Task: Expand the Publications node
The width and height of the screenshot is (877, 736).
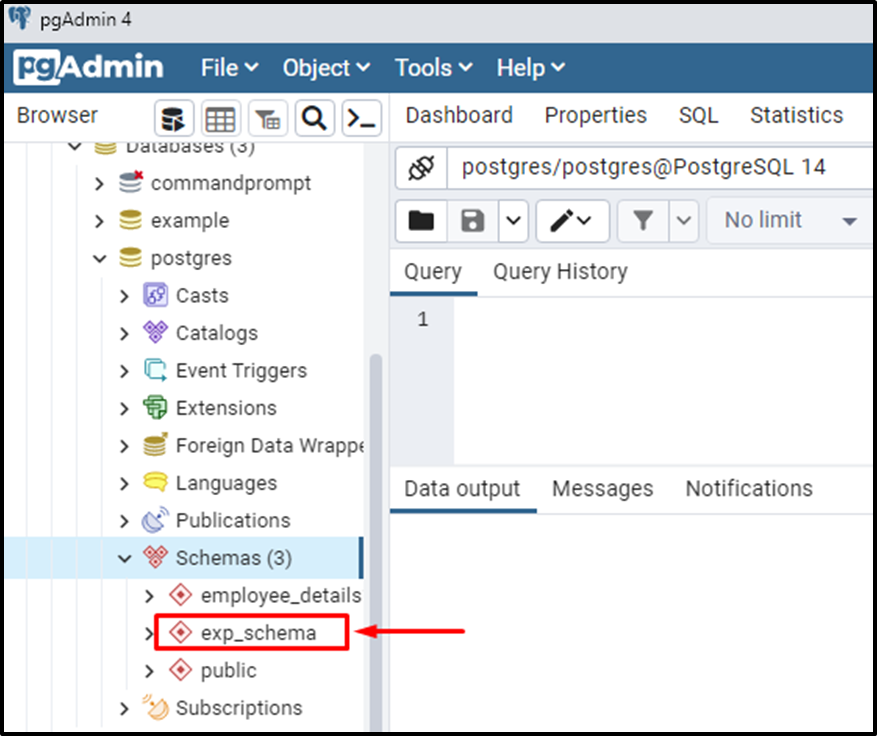Action: (x=124, y=521)
